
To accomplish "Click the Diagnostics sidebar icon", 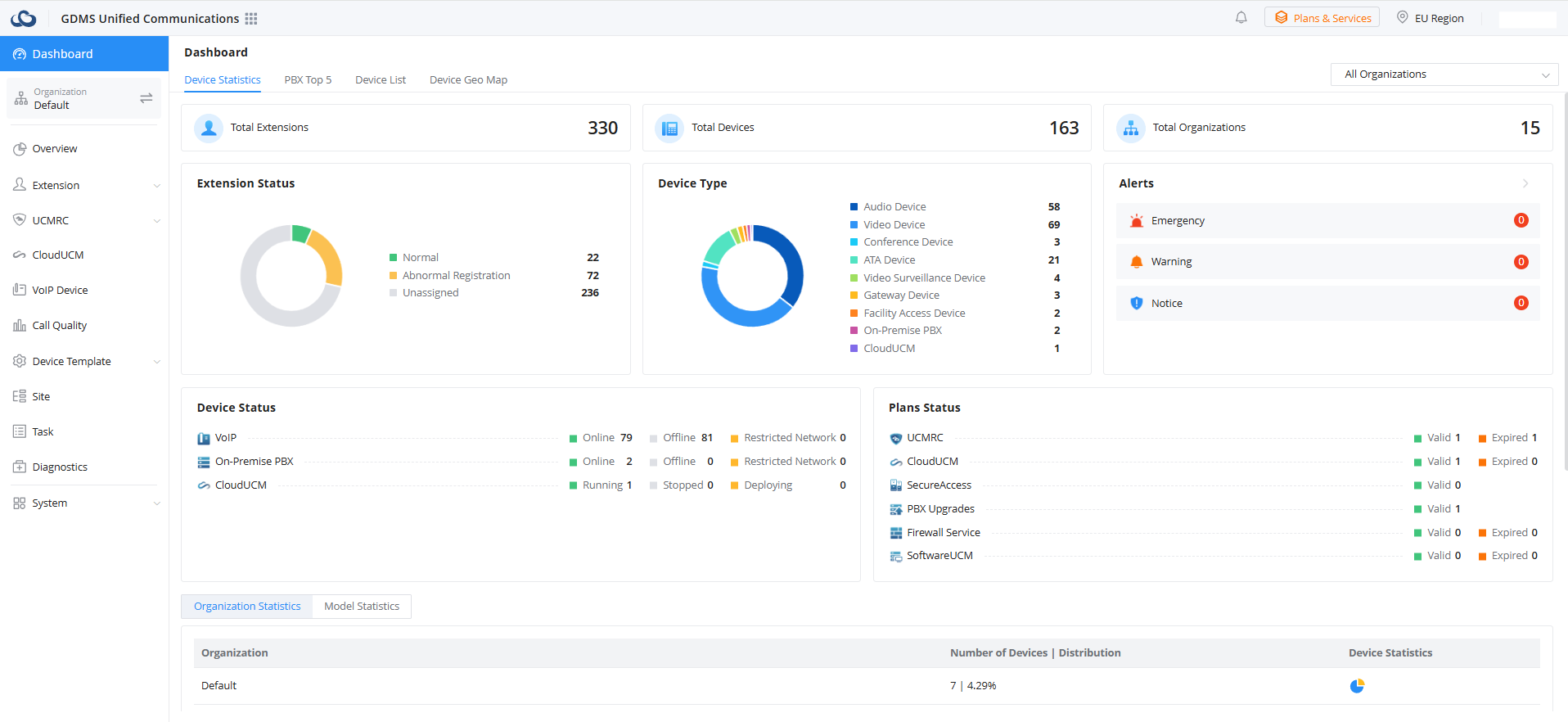I will pyautogui.click(x=20, y=467).
